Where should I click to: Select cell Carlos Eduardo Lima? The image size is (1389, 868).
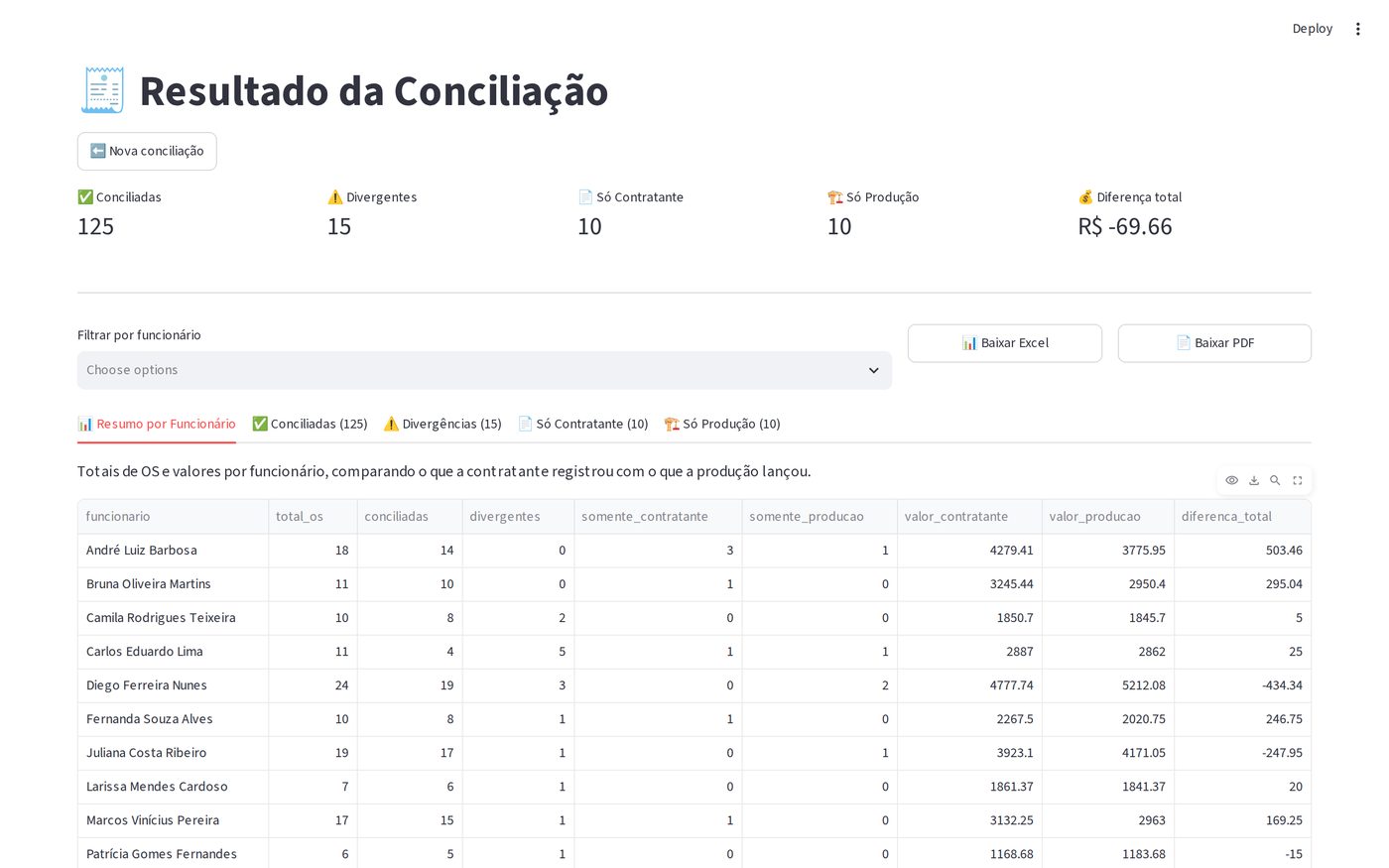(173, 652)
